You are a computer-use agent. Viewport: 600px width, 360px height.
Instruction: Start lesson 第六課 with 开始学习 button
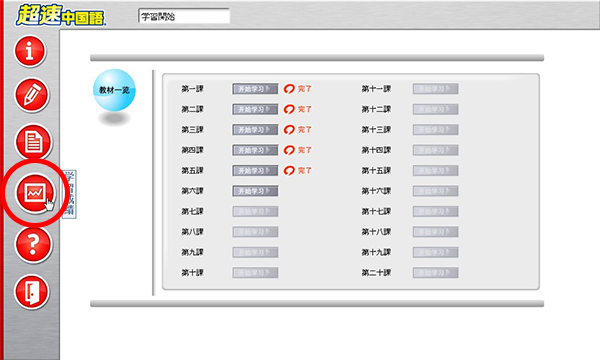coord(255,191)
